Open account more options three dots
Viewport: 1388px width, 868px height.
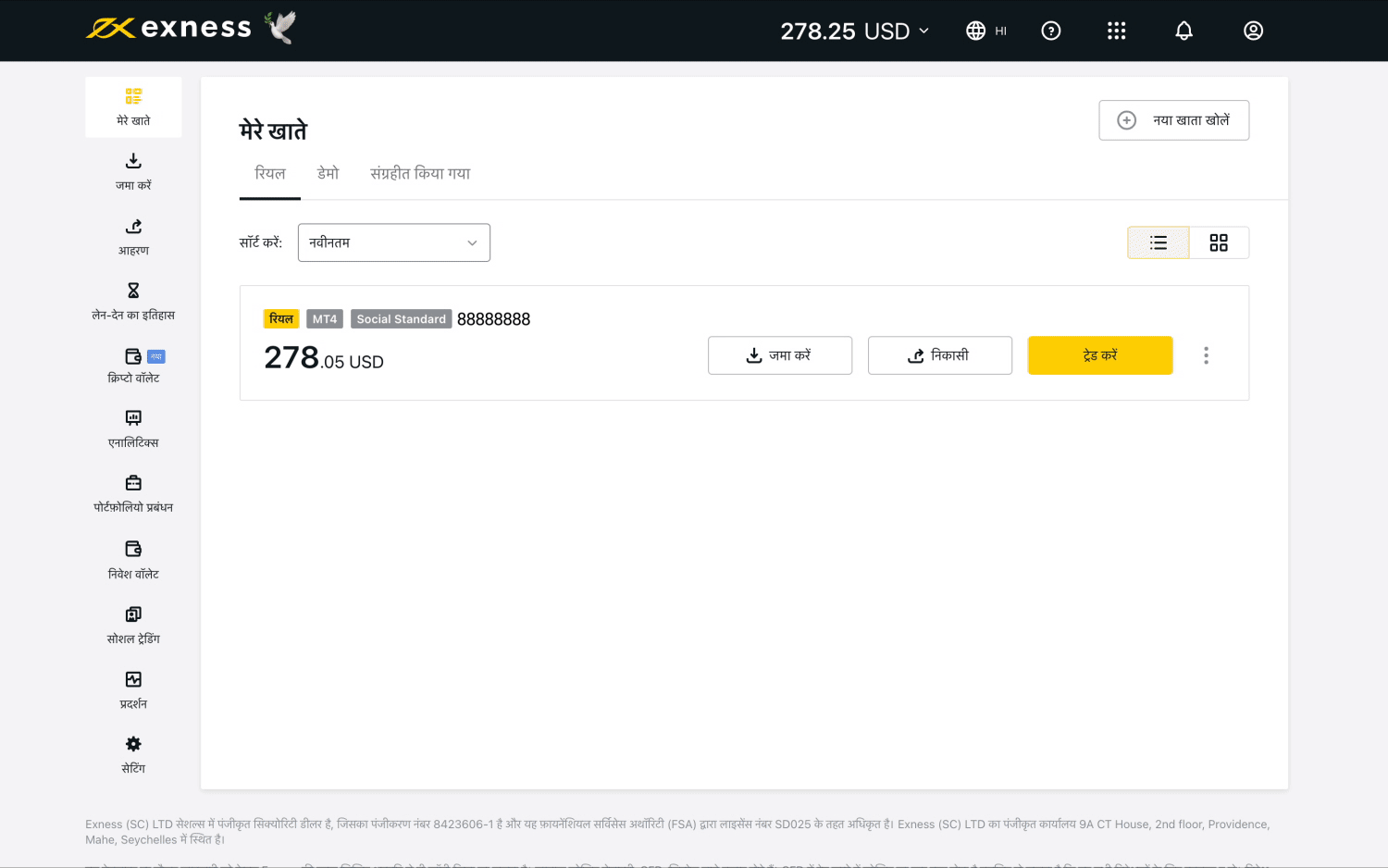[x=1206, y=355]
